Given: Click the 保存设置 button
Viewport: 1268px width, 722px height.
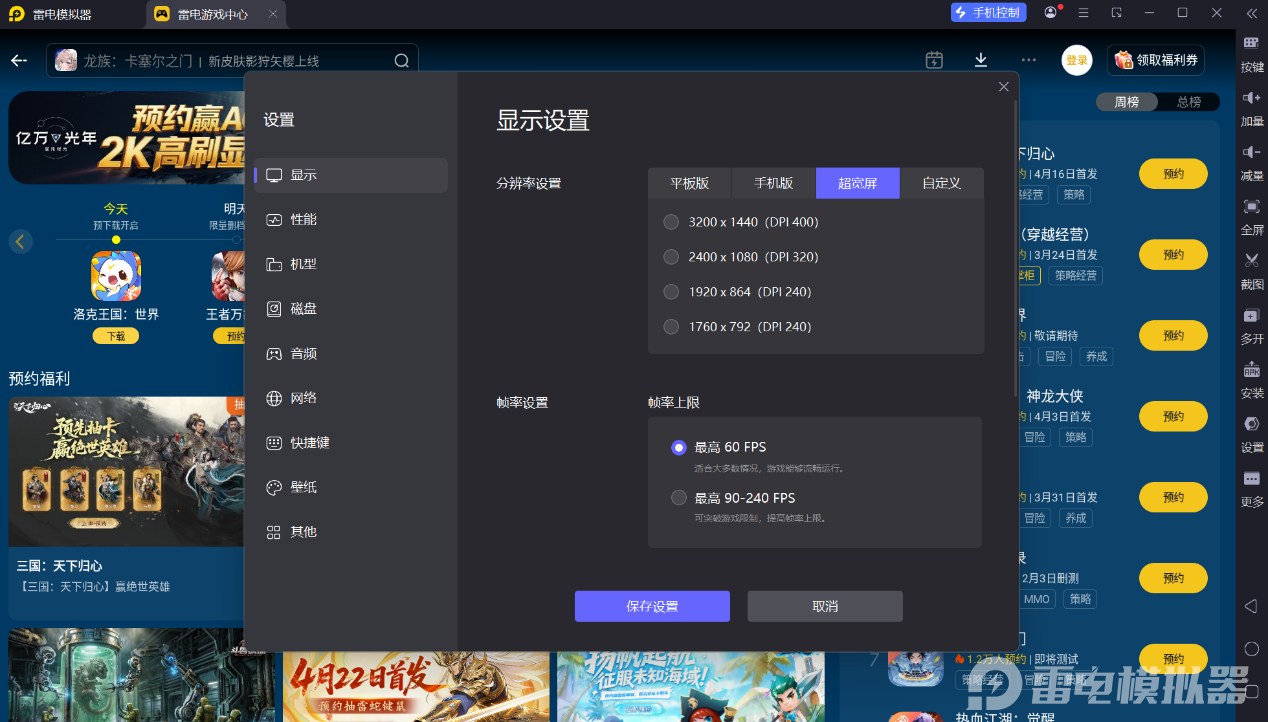Looking at the screenshot, I should [652, 607].
